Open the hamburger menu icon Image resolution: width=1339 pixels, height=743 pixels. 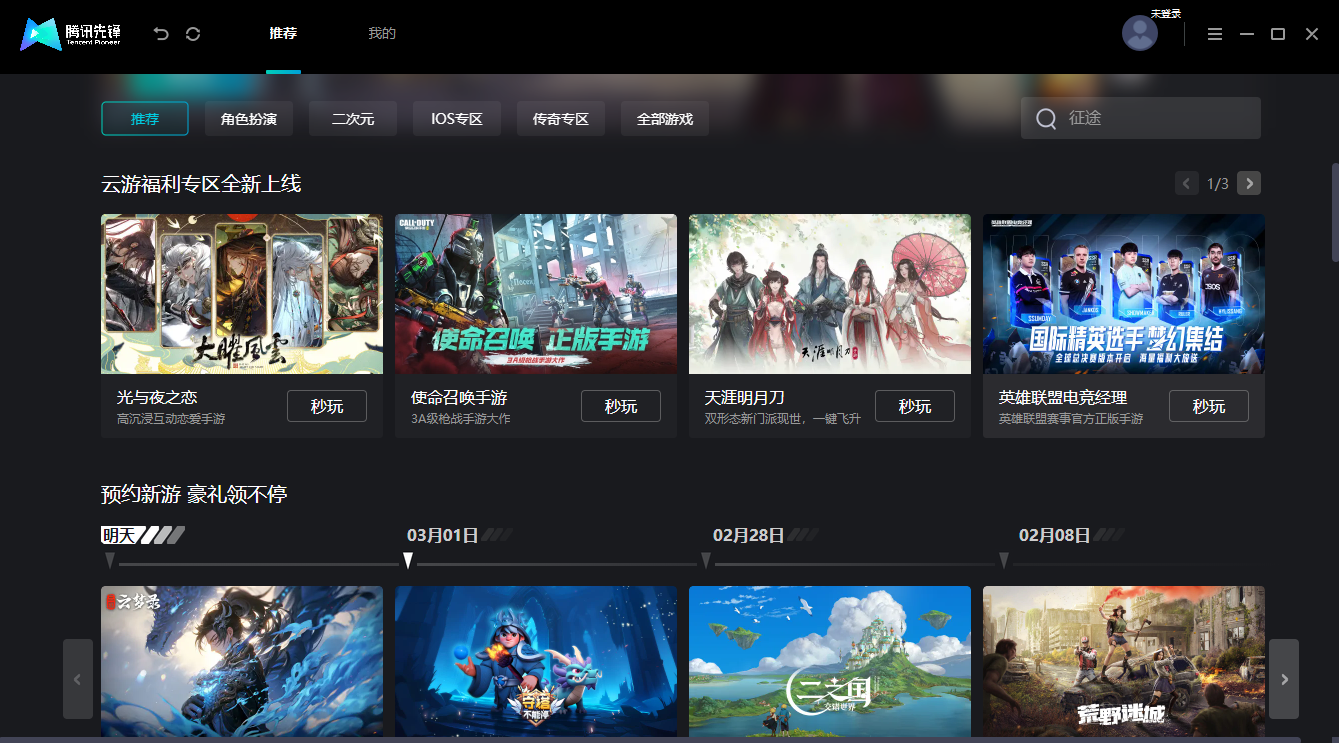(x=1214, y=33)
